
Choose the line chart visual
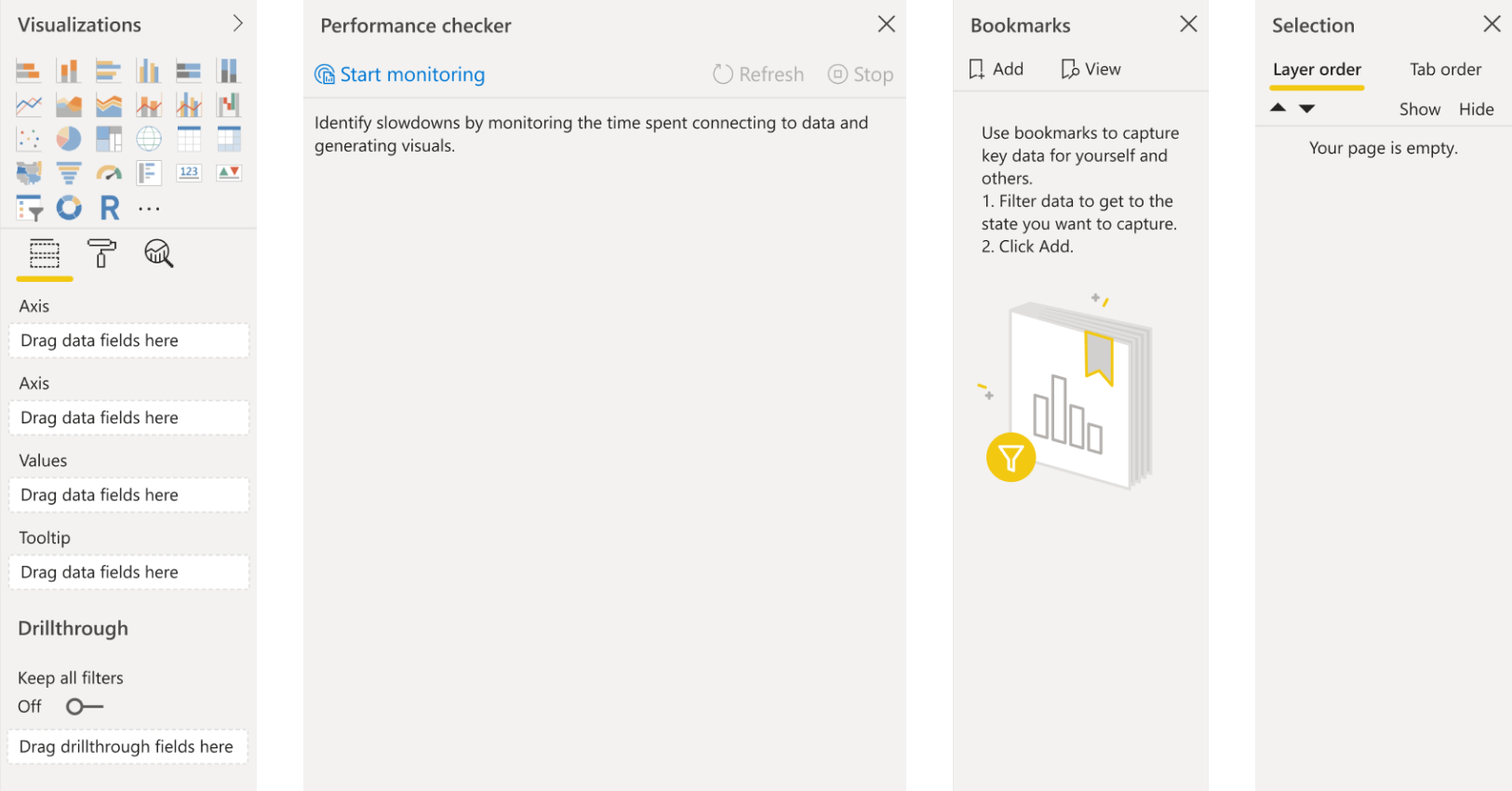(x=29, y=105)
